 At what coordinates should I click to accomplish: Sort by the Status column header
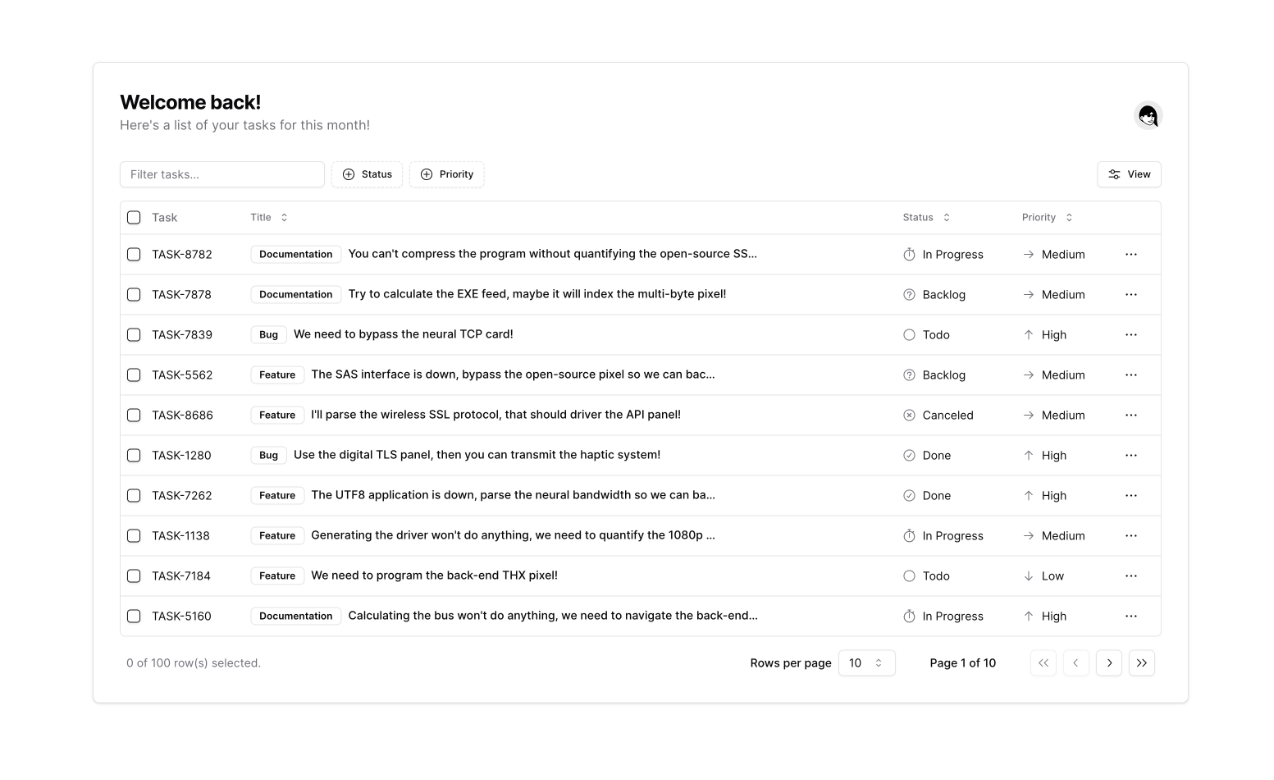click(926, 218)
